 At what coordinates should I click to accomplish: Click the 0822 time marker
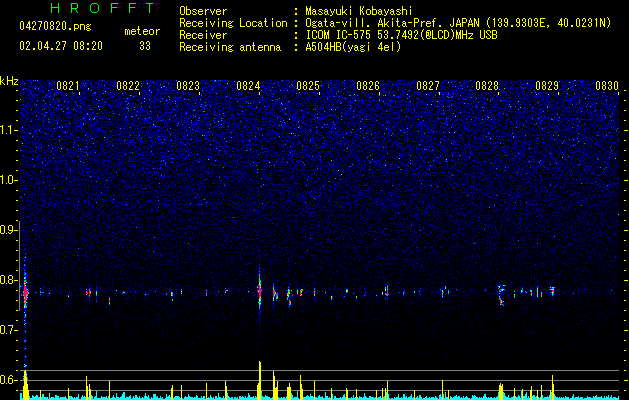click(x=128, y=86)
